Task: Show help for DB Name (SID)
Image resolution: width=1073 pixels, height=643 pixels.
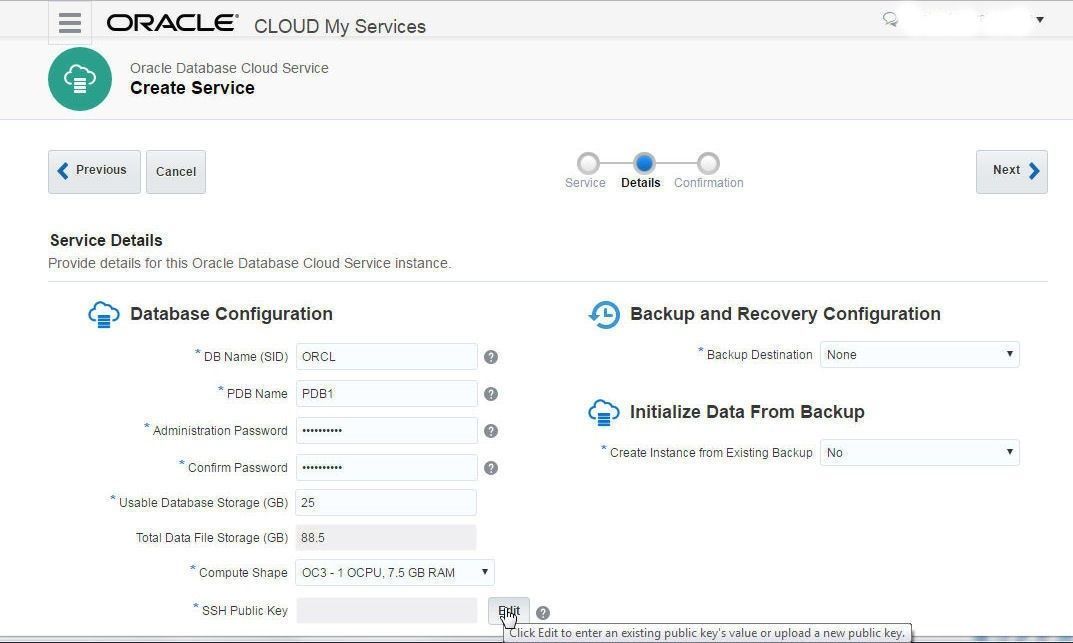Action: (x=491, y=357)
